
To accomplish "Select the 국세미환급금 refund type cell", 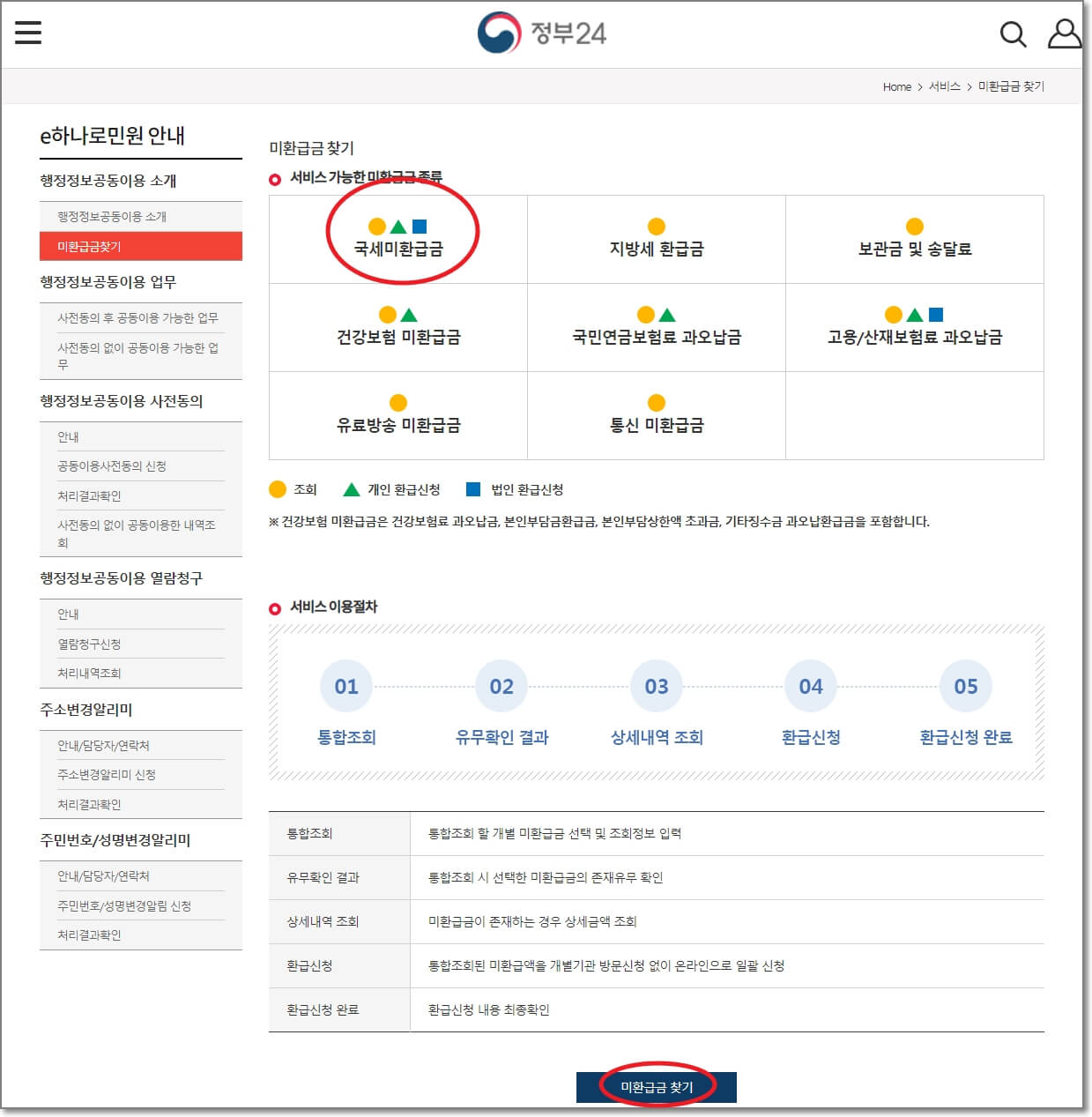I will coord(398,240).
